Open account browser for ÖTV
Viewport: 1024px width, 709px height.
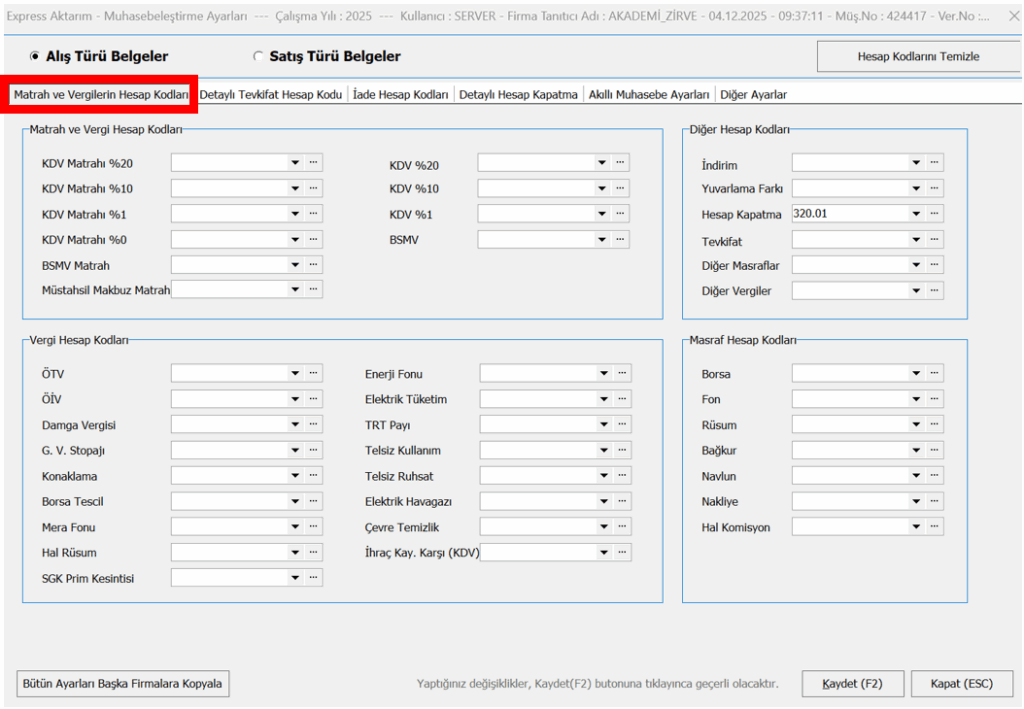[313, 373]
